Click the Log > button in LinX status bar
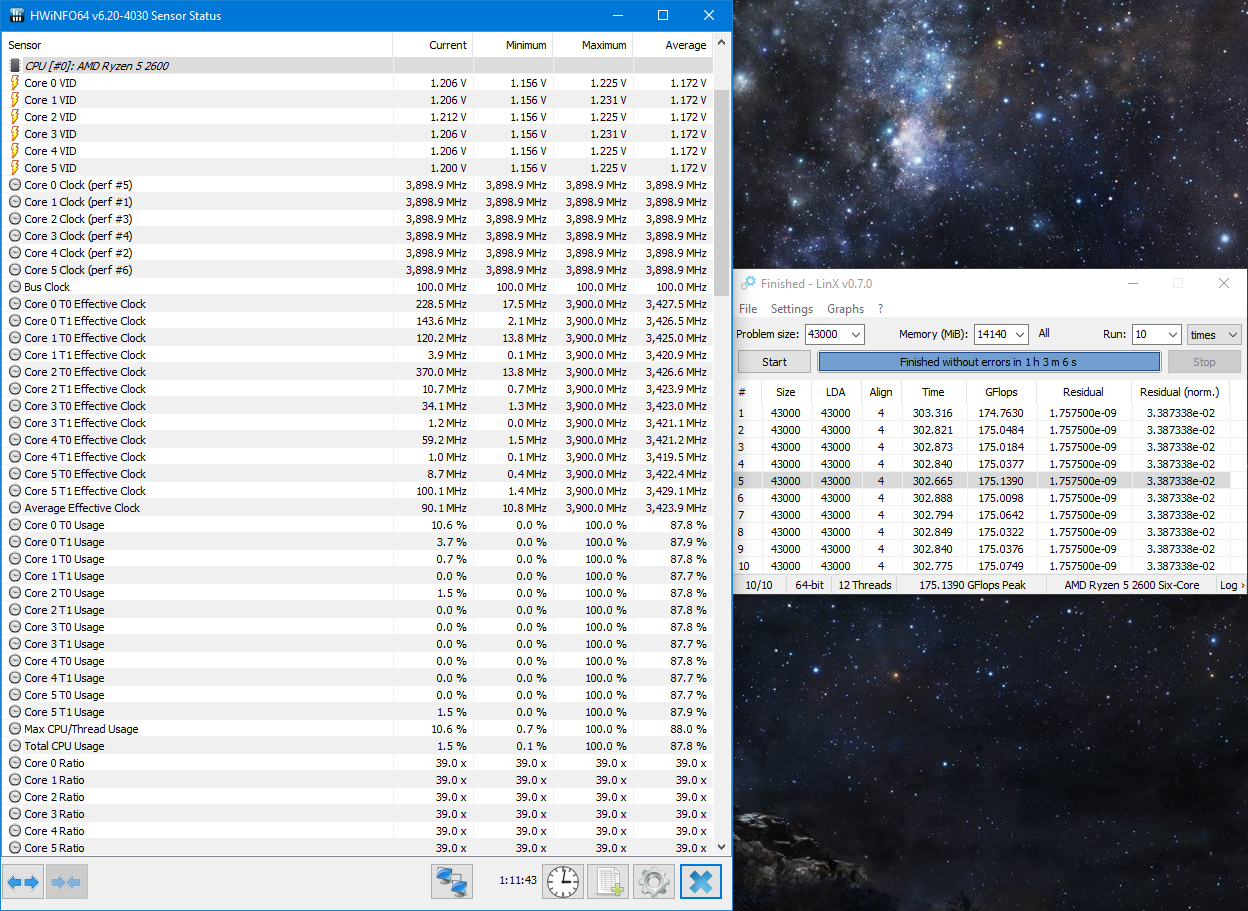 [1232, 585]
